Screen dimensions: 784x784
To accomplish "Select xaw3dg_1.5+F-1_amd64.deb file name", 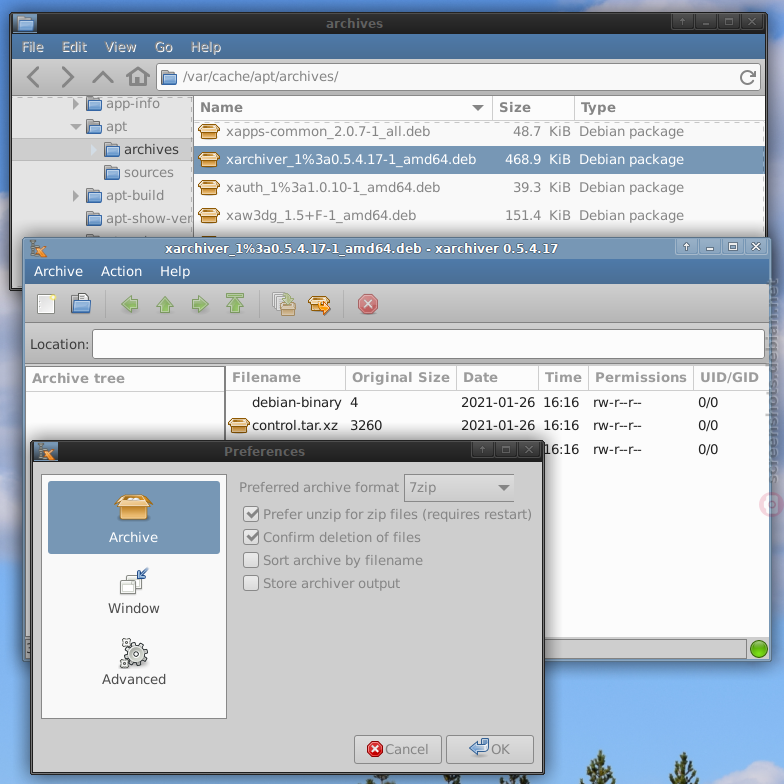I will [321, 216].
